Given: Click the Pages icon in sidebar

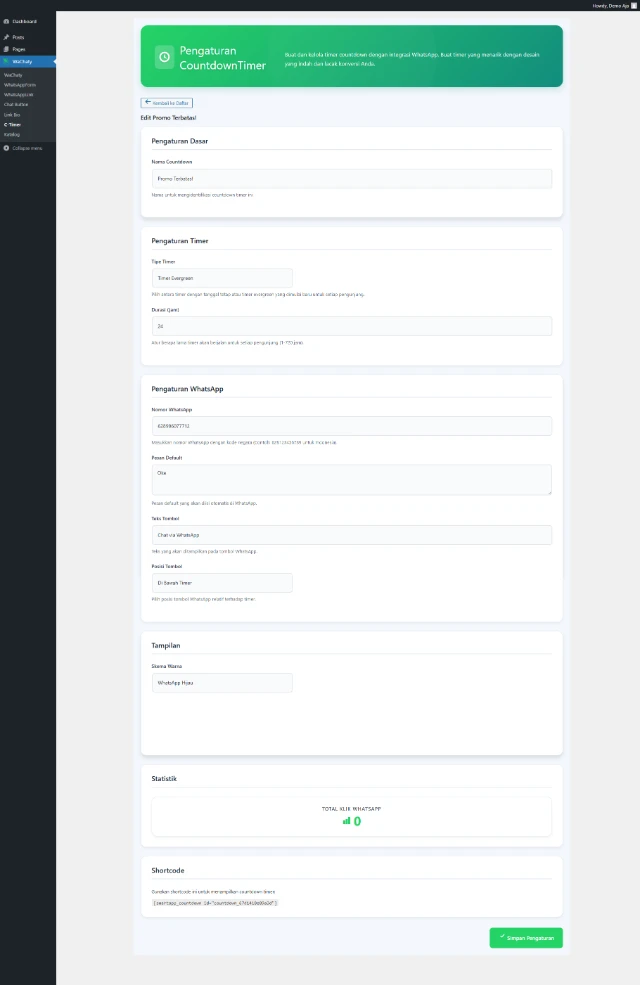Looking at the screenshot, I should click(6, 49).
